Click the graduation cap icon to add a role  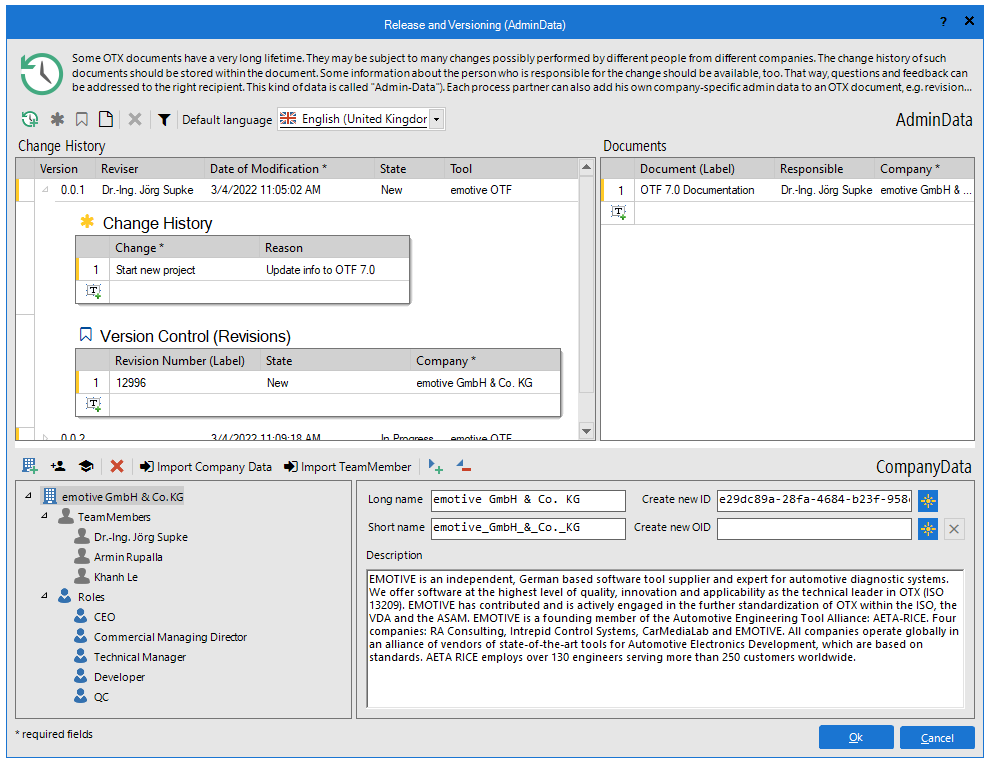point(85,465)
